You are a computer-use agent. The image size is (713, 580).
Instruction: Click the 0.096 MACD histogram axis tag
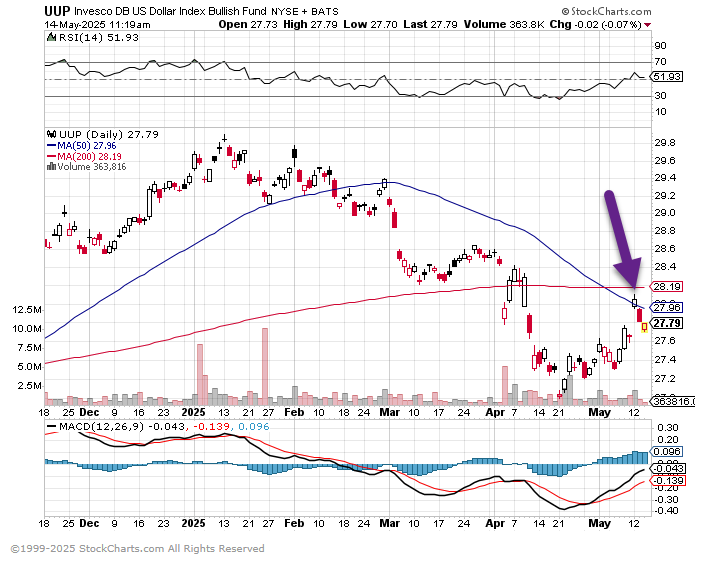667,452
